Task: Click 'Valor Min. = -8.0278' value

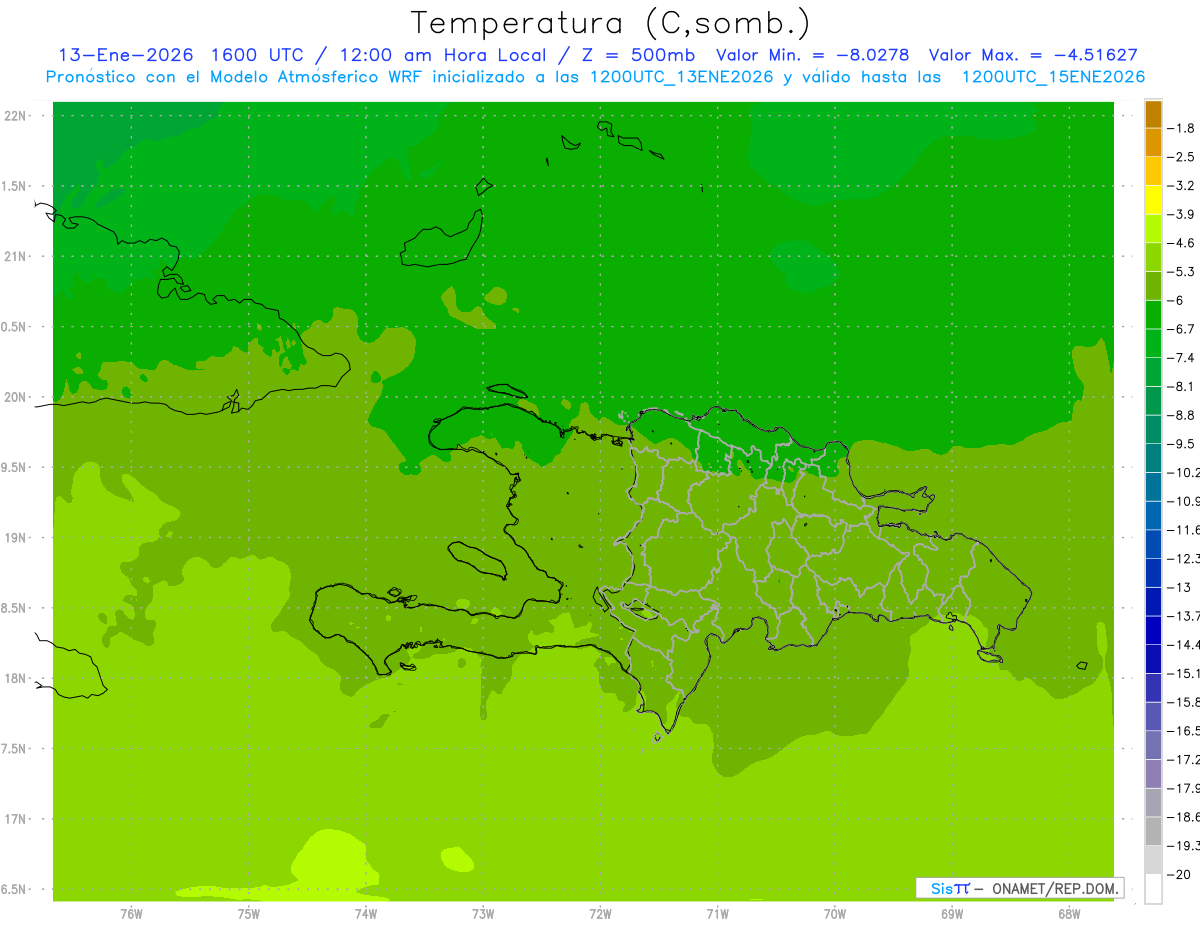Action: [813, 55]
